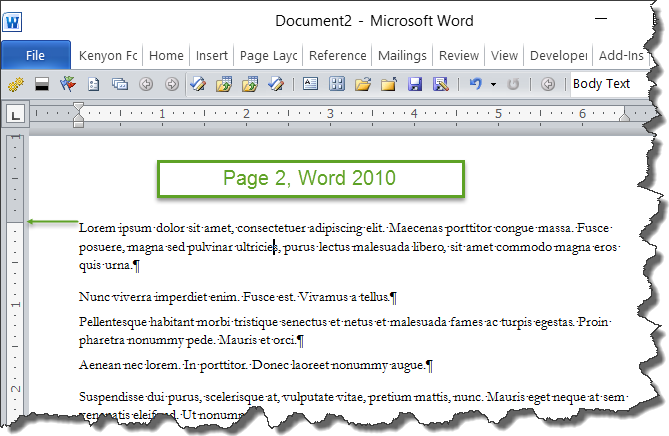This screenshot has width=669, height=436.
Task: Click the first line indent marker on ruler
Action: [x=78, y=108]
